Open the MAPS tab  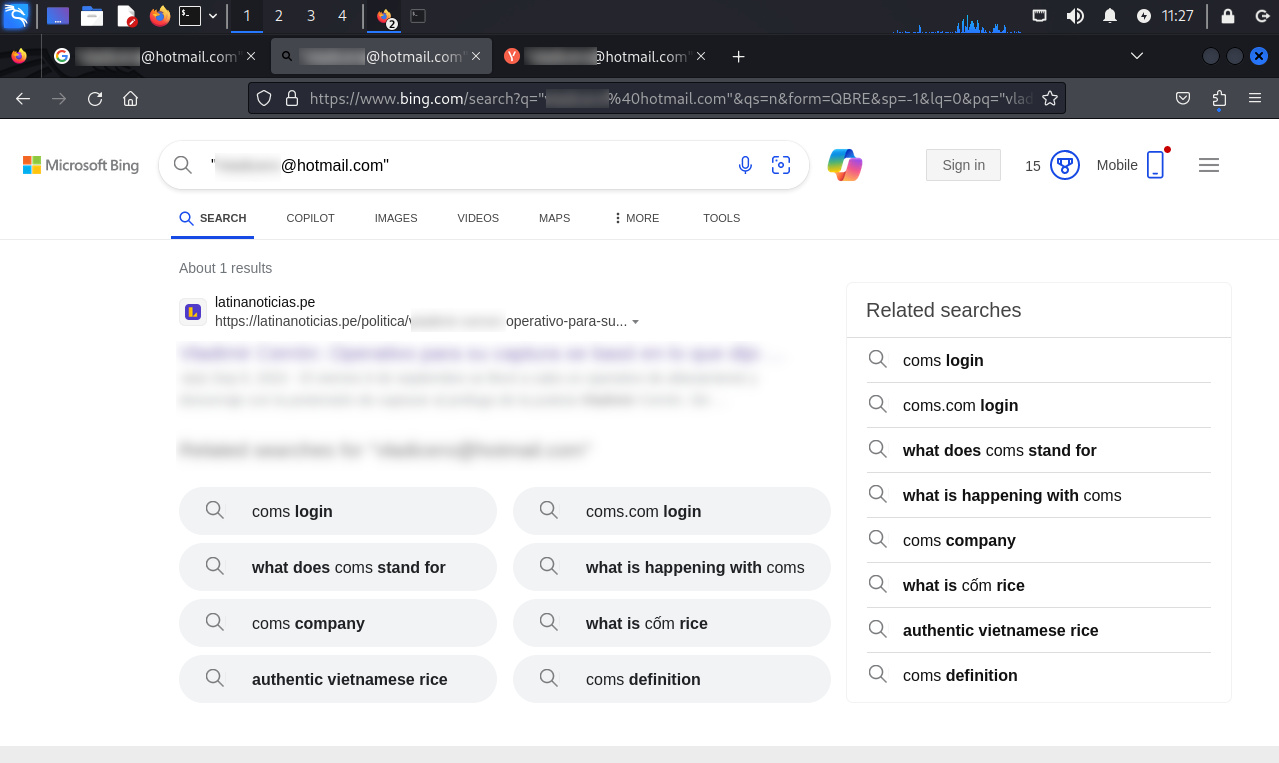(554, 218)
